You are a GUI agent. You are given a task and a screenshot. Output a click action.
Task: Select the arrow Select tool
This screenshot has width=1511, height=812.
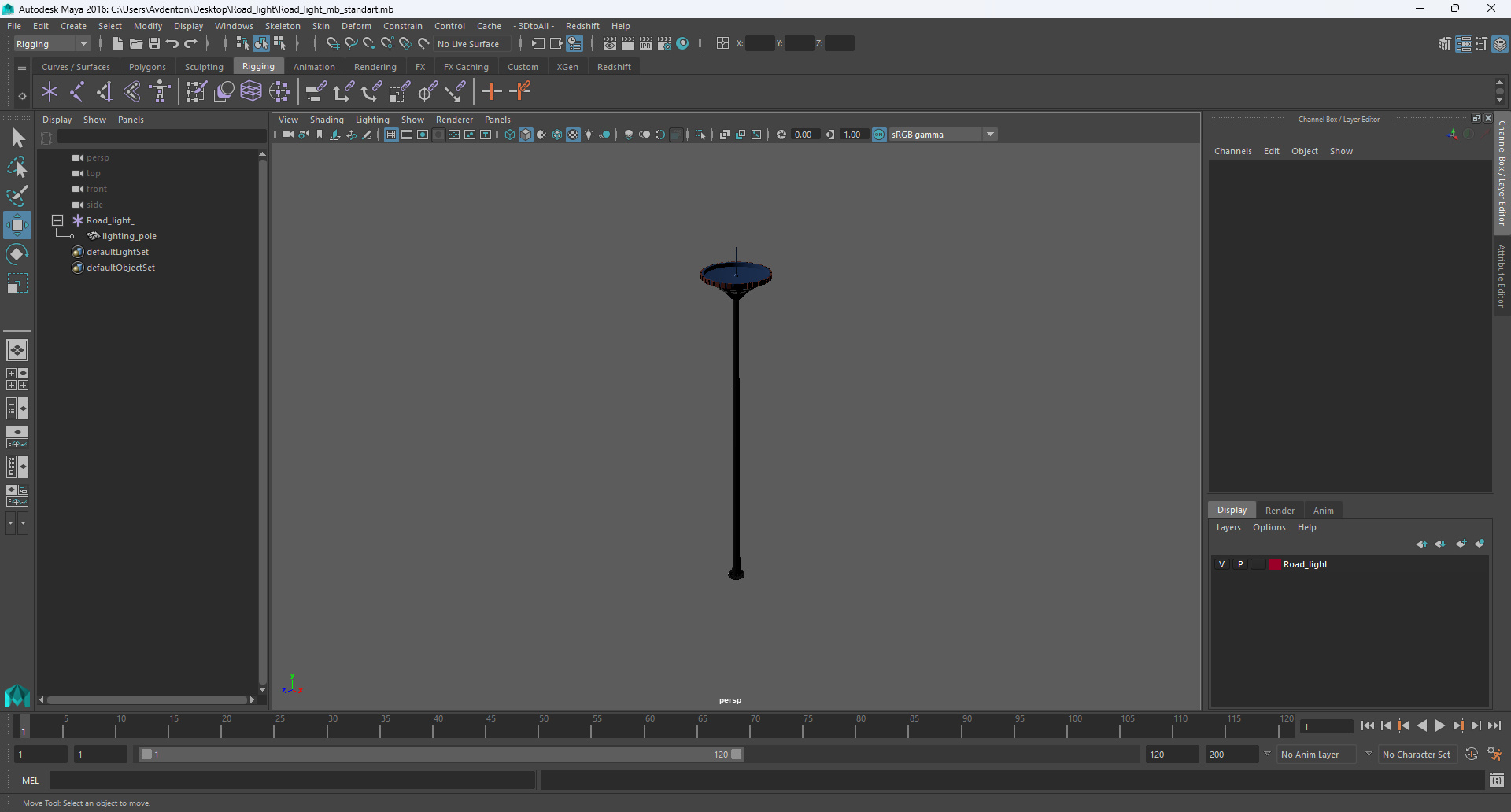17,138
